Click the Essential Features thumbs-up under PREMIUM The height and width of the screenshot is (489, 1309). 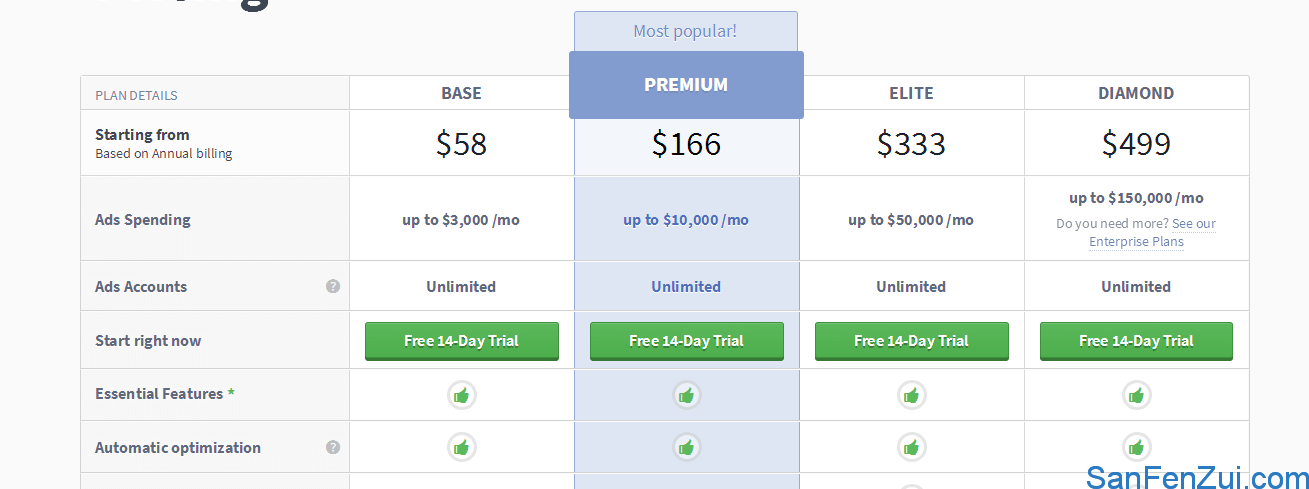coord(686,395)
